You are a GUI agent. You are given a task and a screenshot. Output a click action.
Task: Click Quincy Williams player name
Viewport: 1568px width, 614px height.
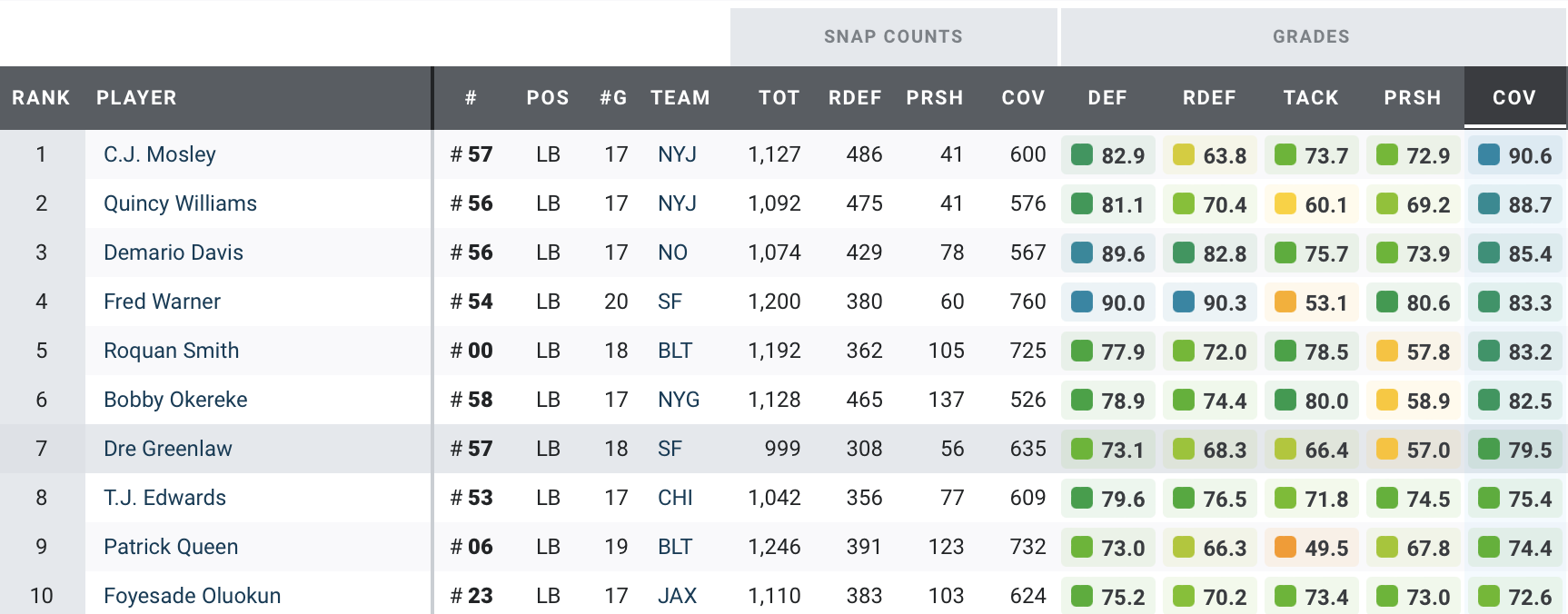pos(180,203)
